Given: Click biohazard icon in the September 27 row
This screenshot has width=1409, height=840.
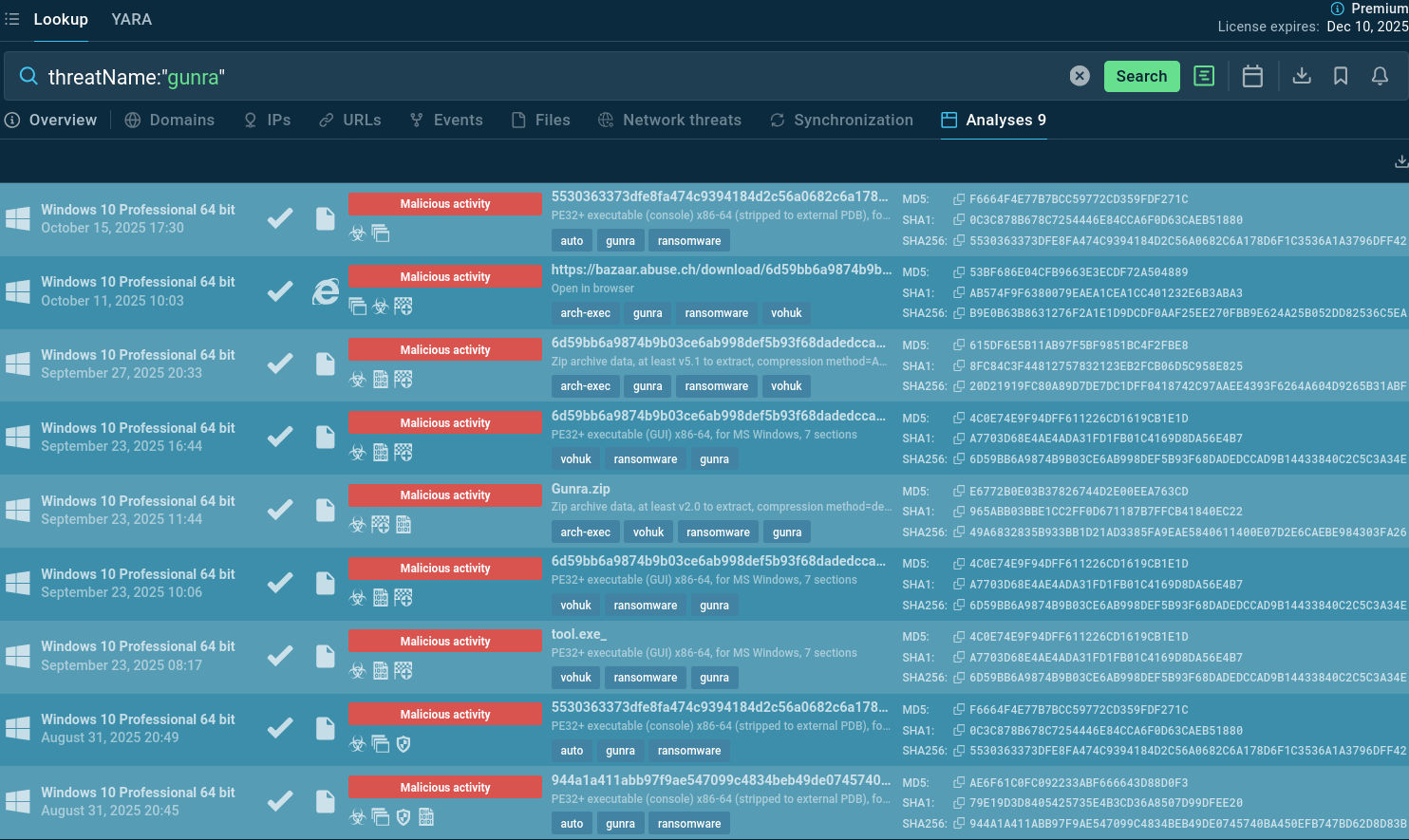Looking at the screenshot, I should (x=358, y=380).
